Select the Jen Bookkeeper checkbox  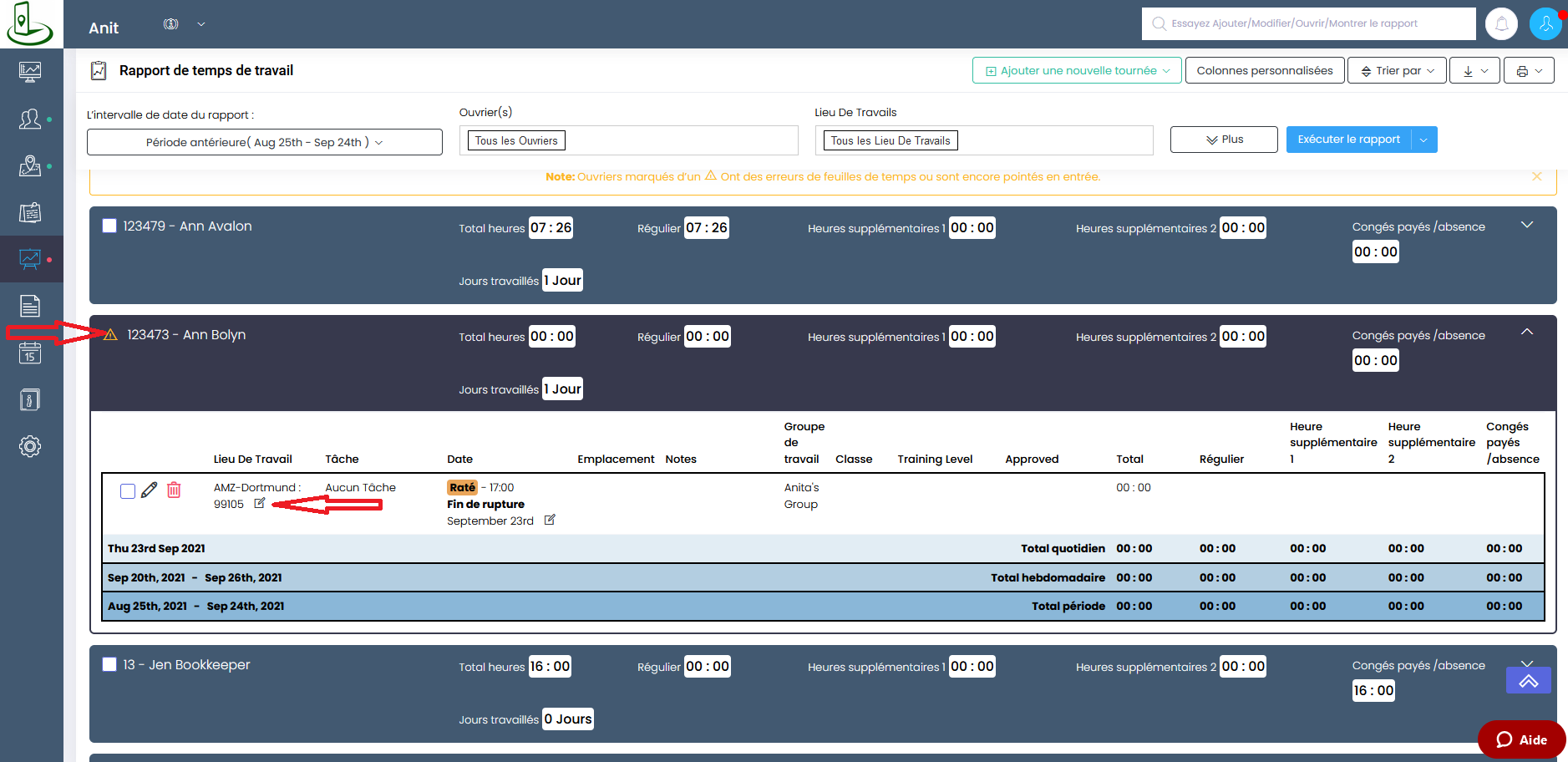click(x=109, y=664)
